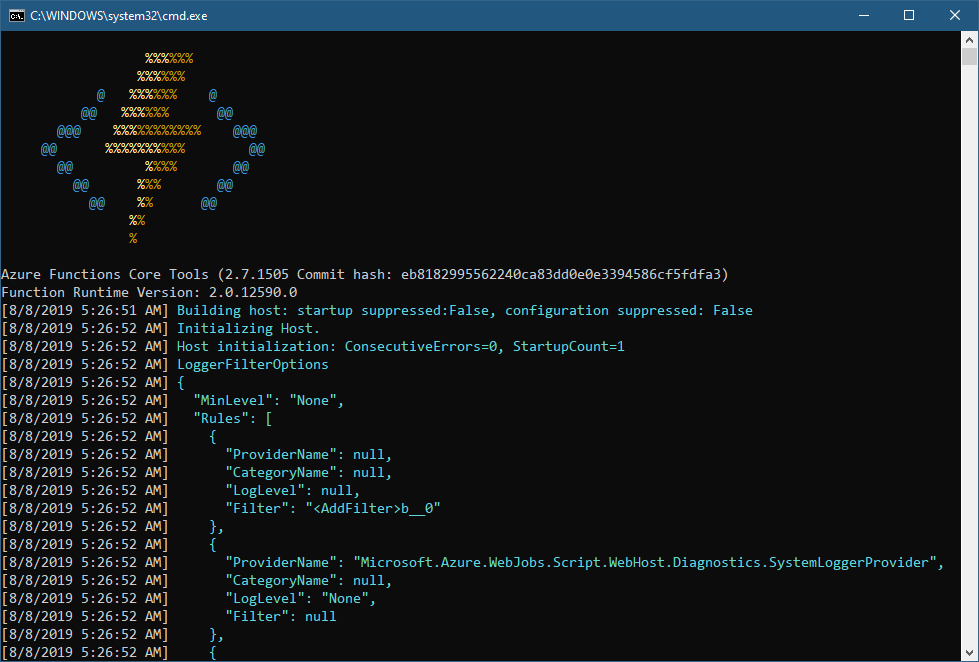
Task: Click the timestamp '[8/8/2019 5:26:51 AM]'
Action: [85, 310]
